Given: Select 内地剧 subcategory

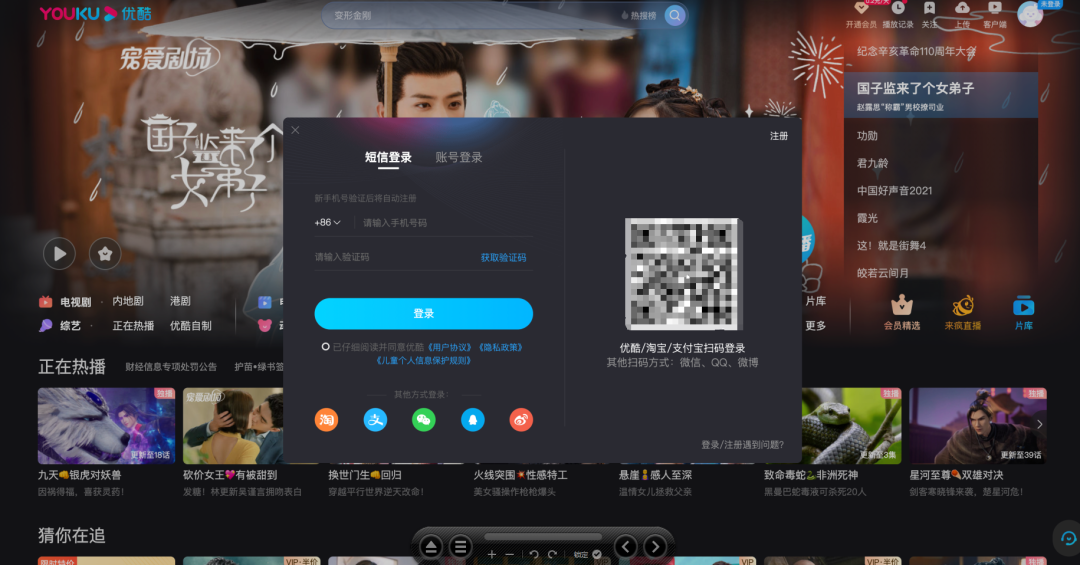Looking at the screenshot, I should click(x=127, y=301).
